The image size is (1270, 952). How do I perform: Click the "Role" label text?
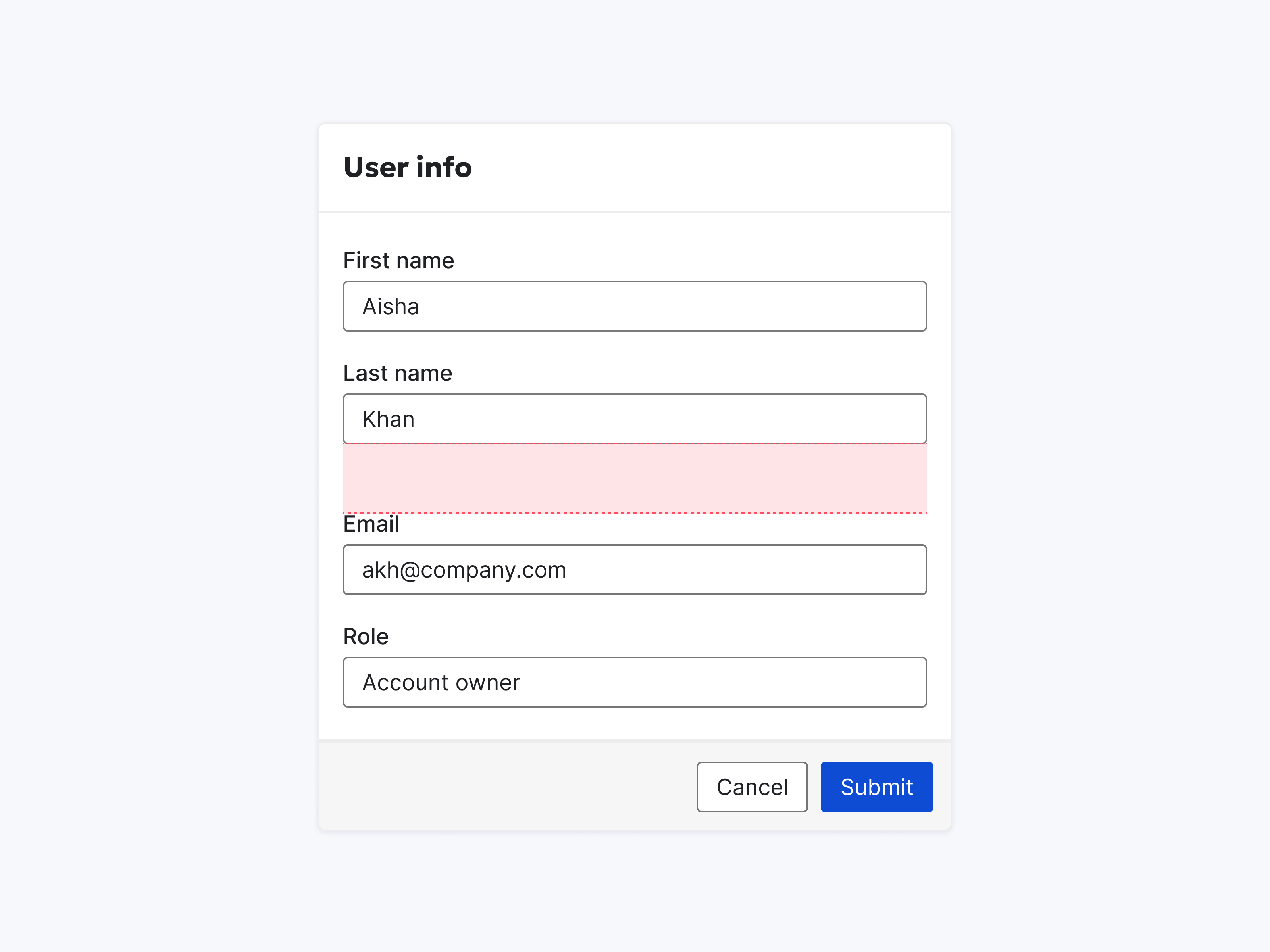pos(366,636)
